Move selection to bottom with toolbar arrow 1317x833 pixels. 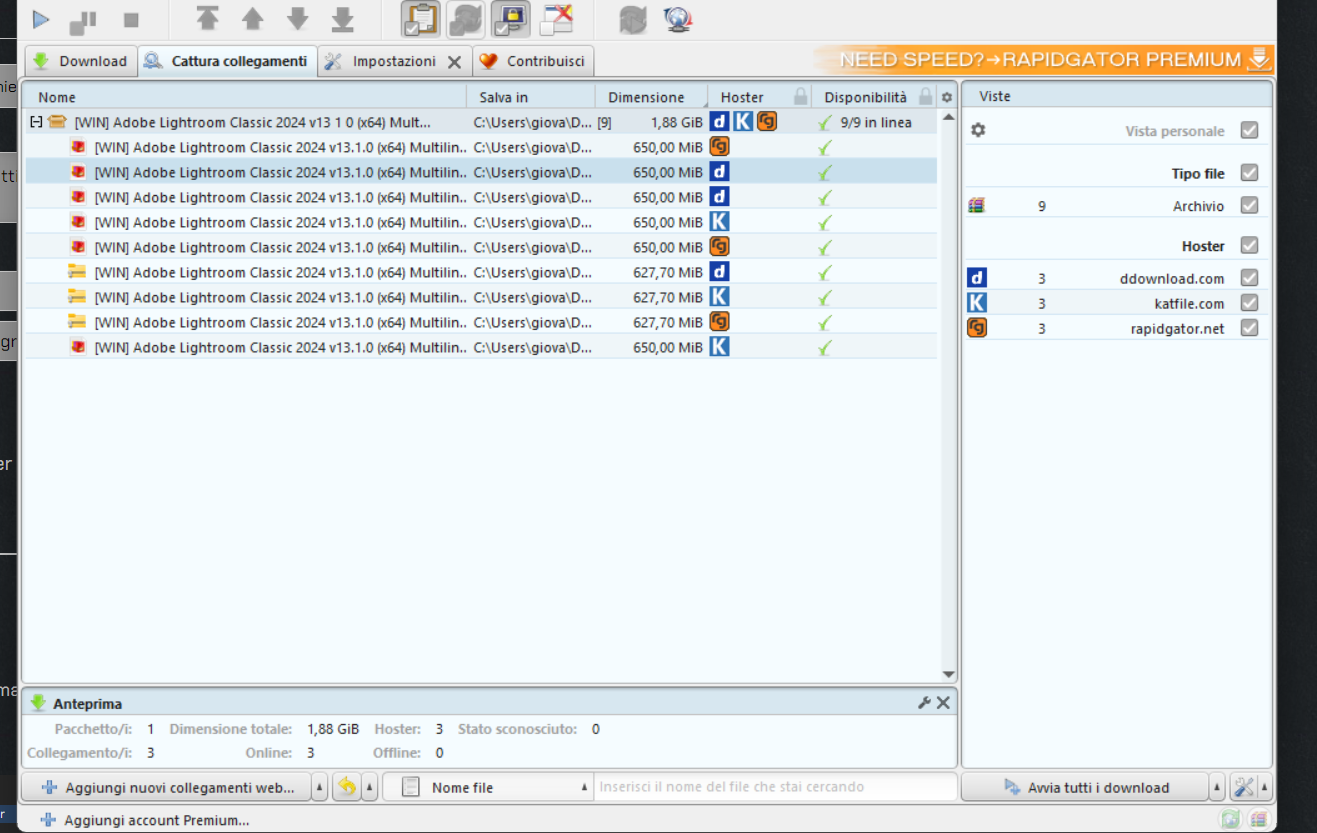343,19
